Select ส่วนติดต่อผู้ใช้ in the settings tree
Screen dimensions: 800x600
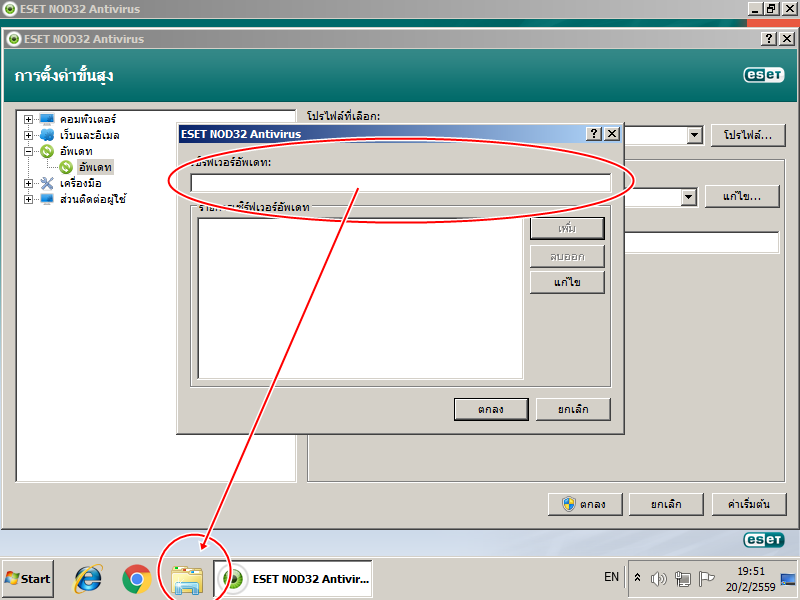pos(93,199)
